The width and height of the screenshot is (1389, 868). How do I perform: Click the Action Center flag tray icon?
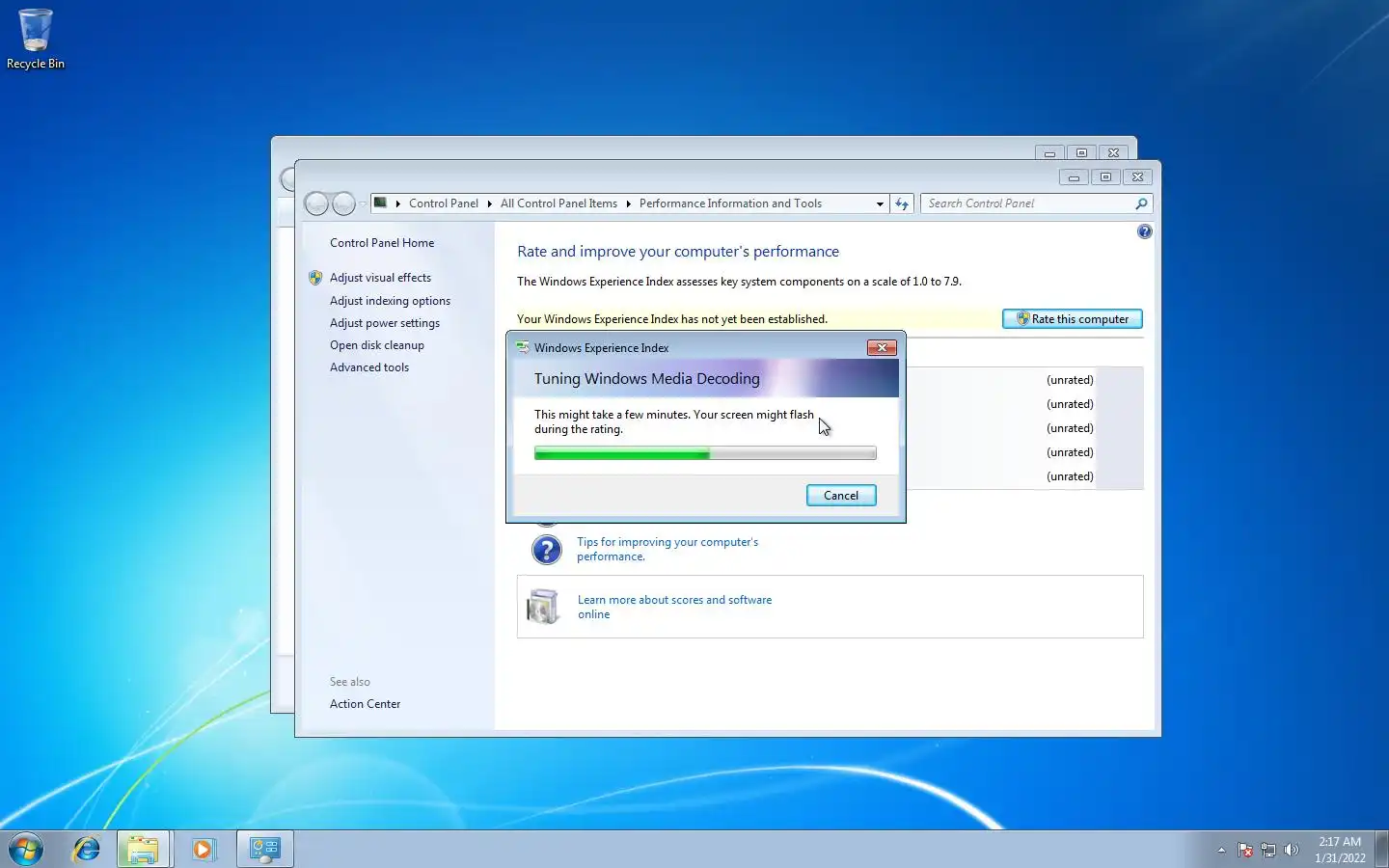click(x=1245, y=850)
